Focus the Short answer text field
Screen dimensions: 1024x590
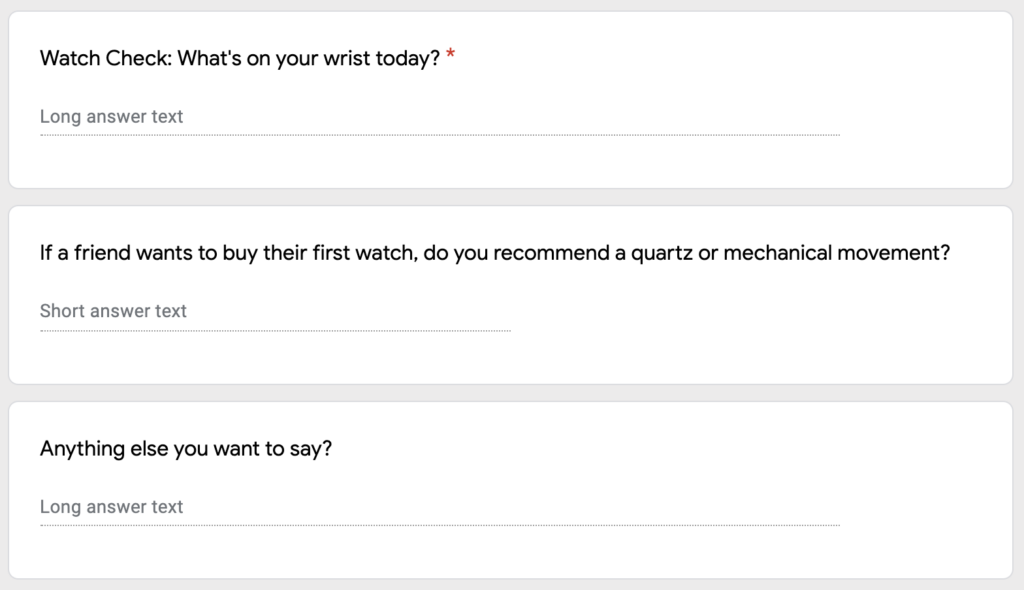pos(275,311)
